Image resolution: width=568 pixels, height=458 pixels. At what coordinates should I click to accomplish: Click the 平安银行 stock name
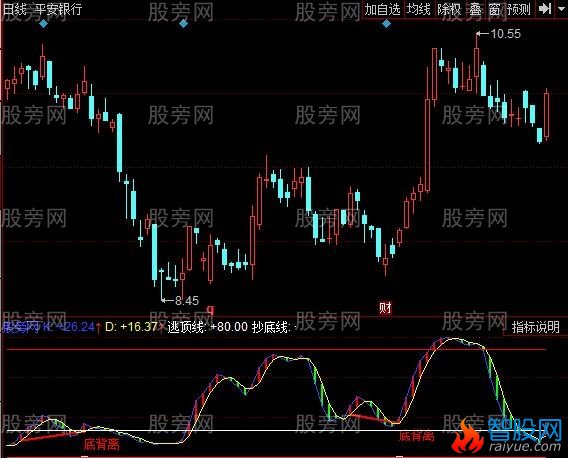pos(59,9)
